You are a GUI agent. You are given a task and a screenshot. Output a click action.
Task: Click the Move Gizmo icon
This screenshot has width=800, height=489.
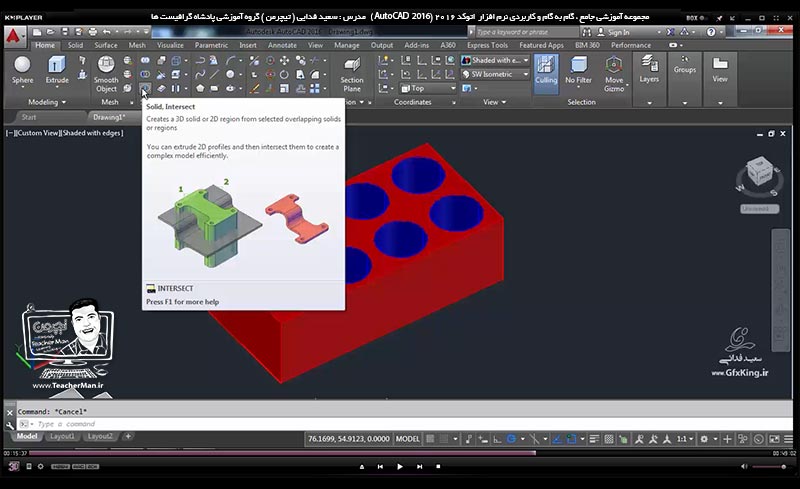click(614, 65)
